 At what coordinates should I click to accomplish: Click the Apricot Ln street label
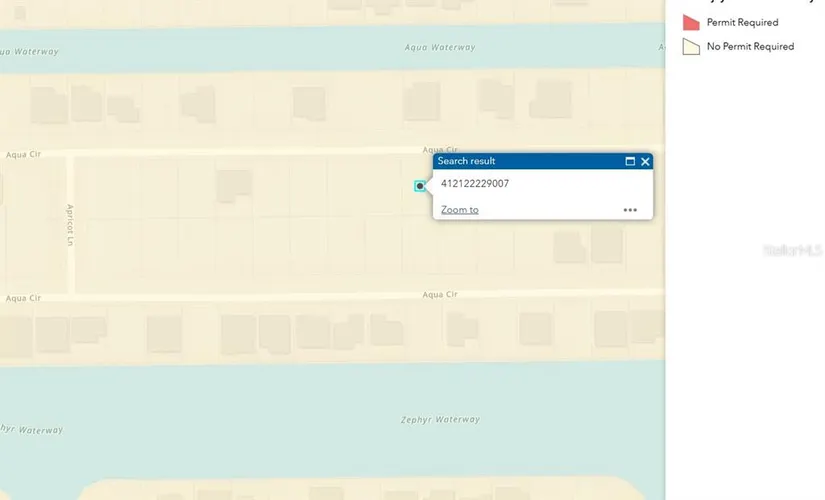pos(70,225)
